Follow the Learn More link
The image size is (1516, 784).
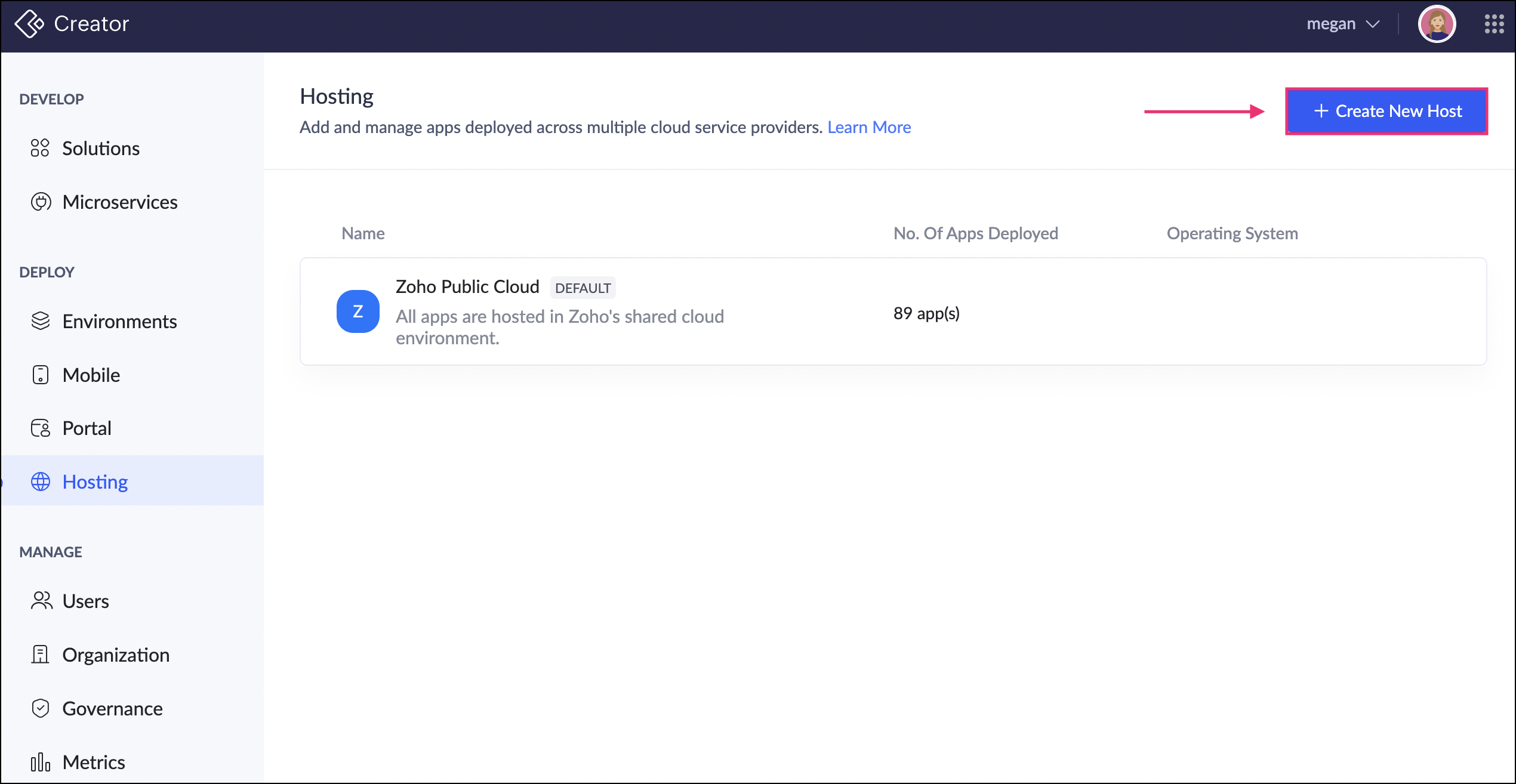pyautogui.click(x=868, y=127)
